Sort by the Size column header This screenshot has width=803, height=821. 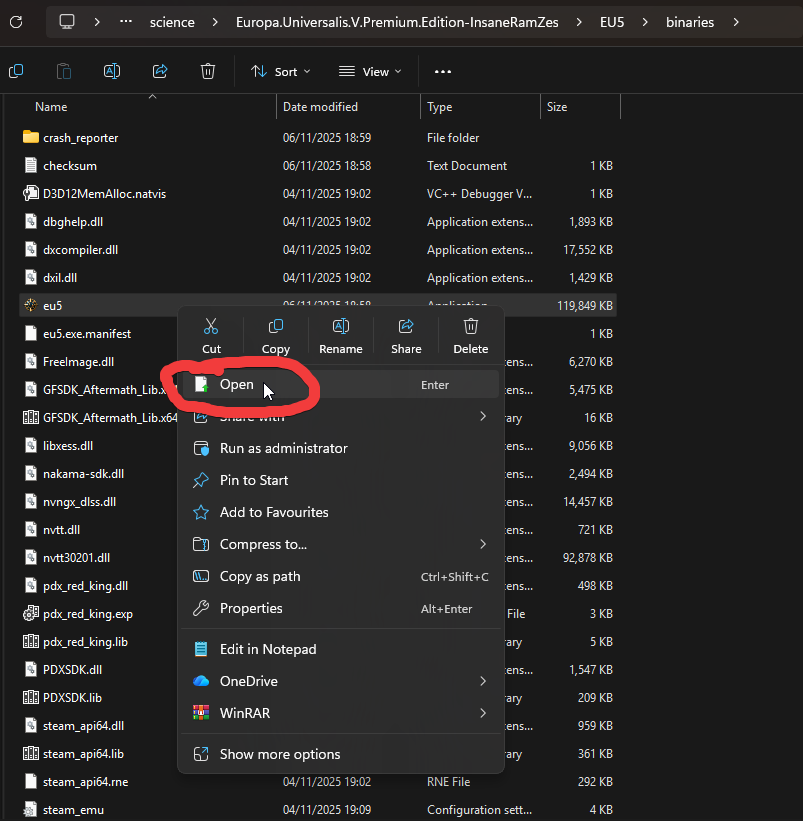point(557,107)
